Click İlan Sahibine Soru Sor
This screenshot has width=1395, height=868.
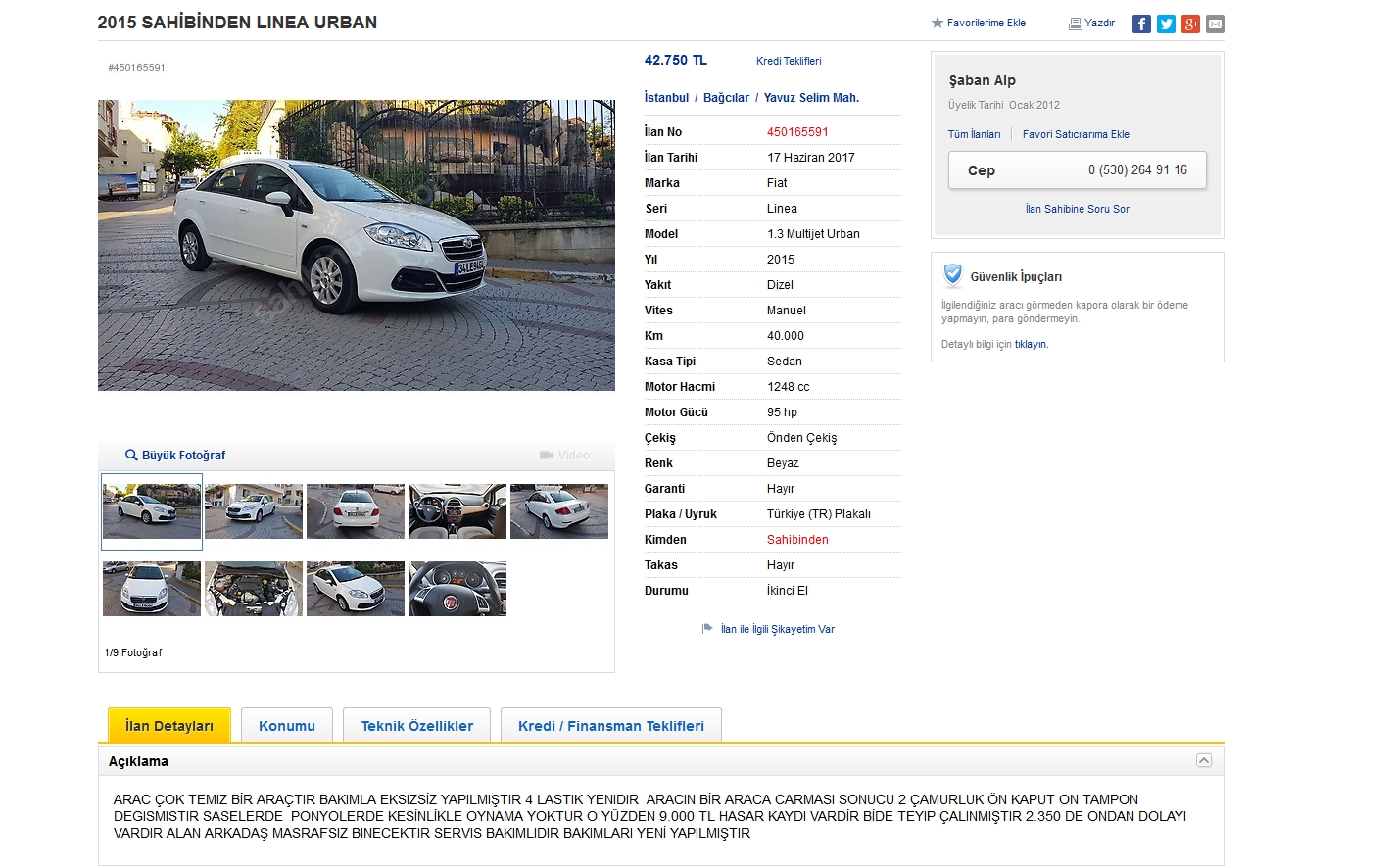click(1078, 209)
